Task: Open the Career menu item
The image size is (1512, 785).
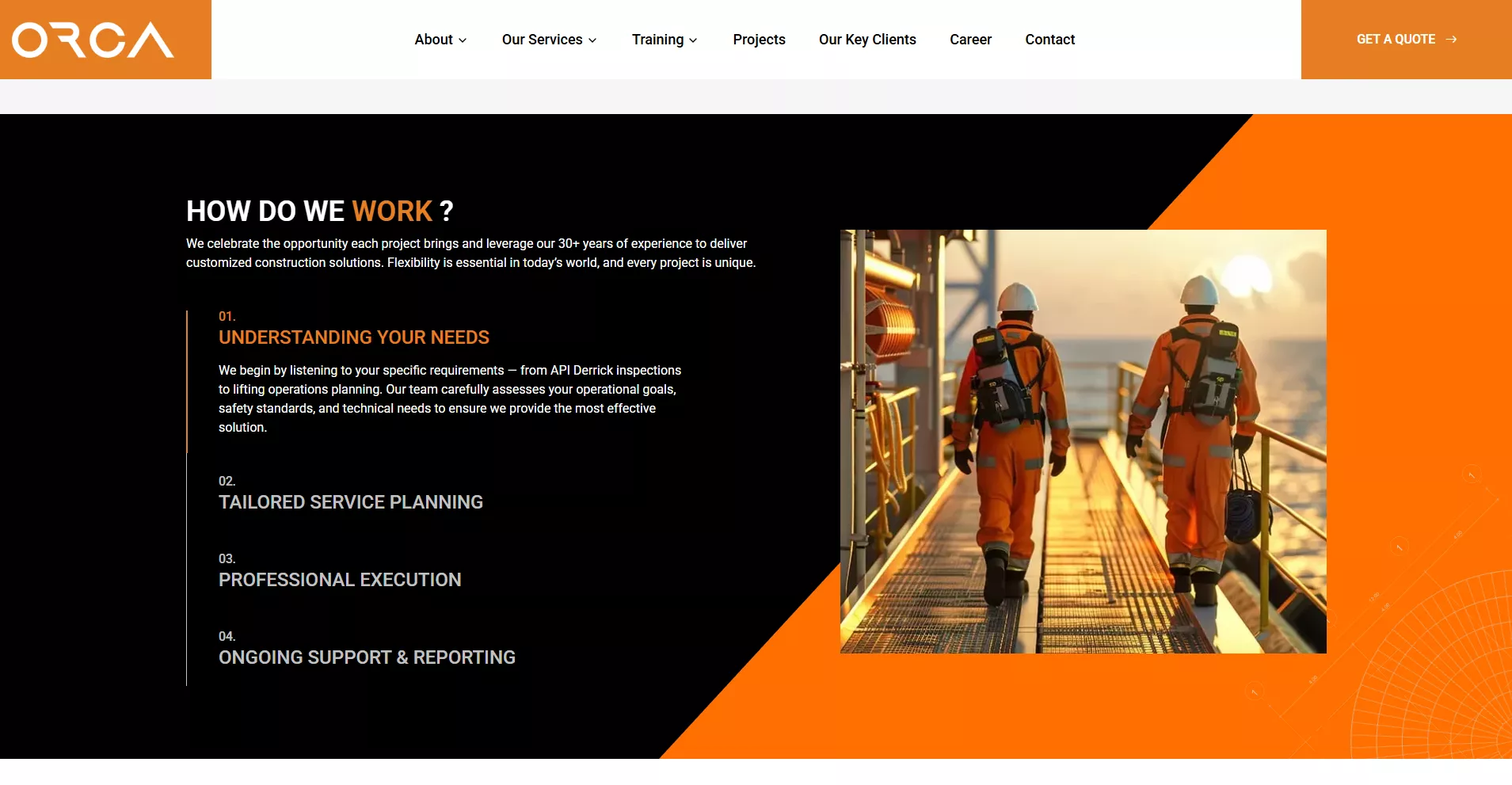Action: (970, 40)
